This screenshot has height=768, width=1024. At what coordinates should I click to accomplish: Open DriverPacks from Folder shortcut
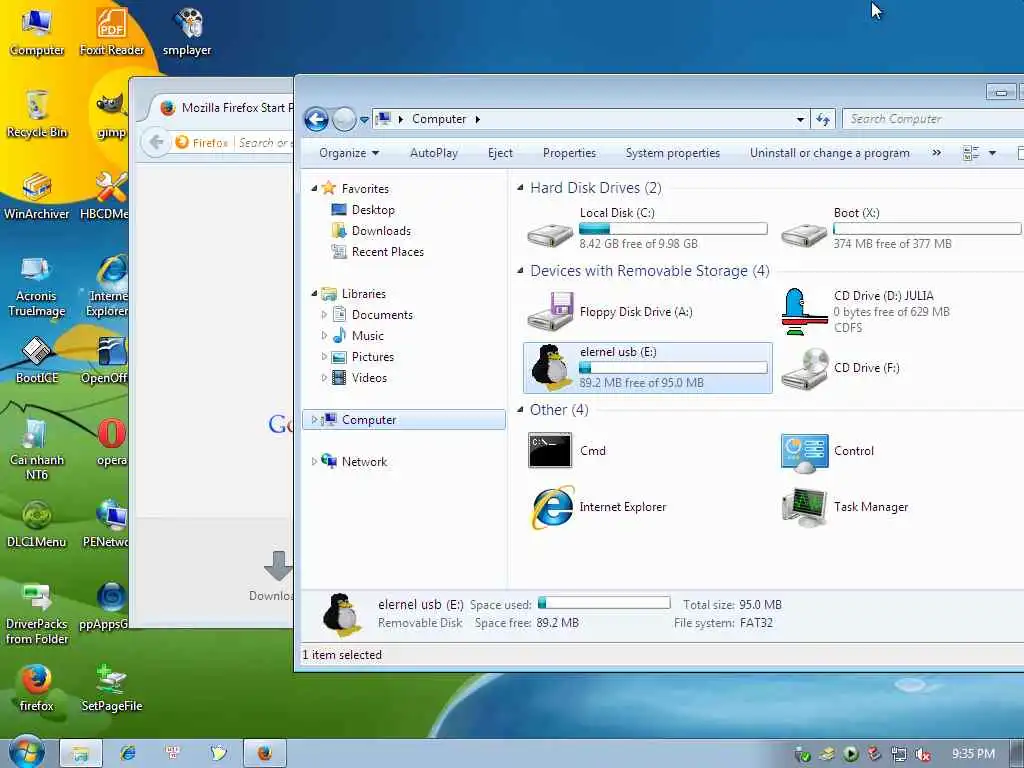click(x=37, y=614)
